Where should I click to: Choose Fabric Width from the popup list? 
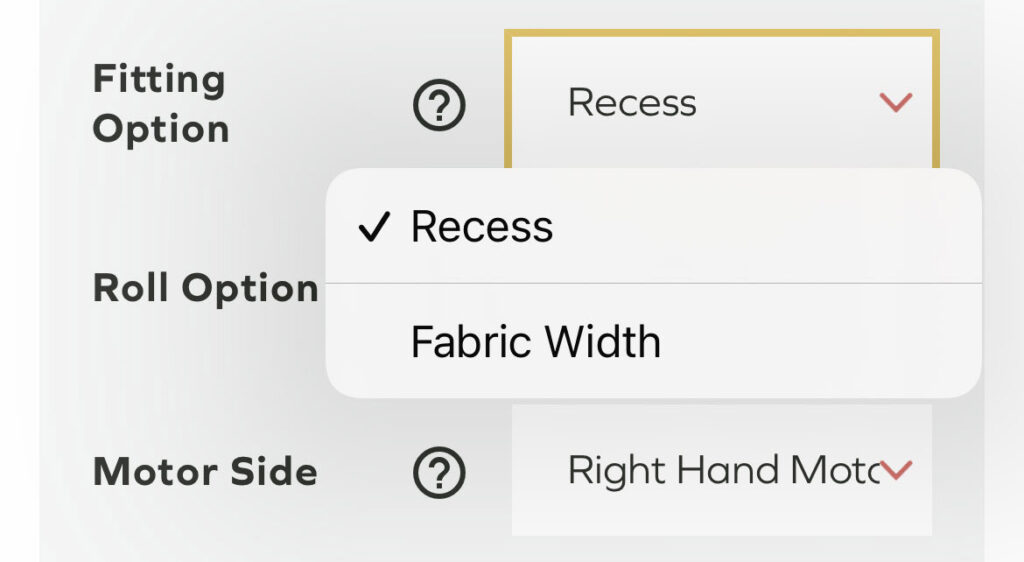point(535,343)
